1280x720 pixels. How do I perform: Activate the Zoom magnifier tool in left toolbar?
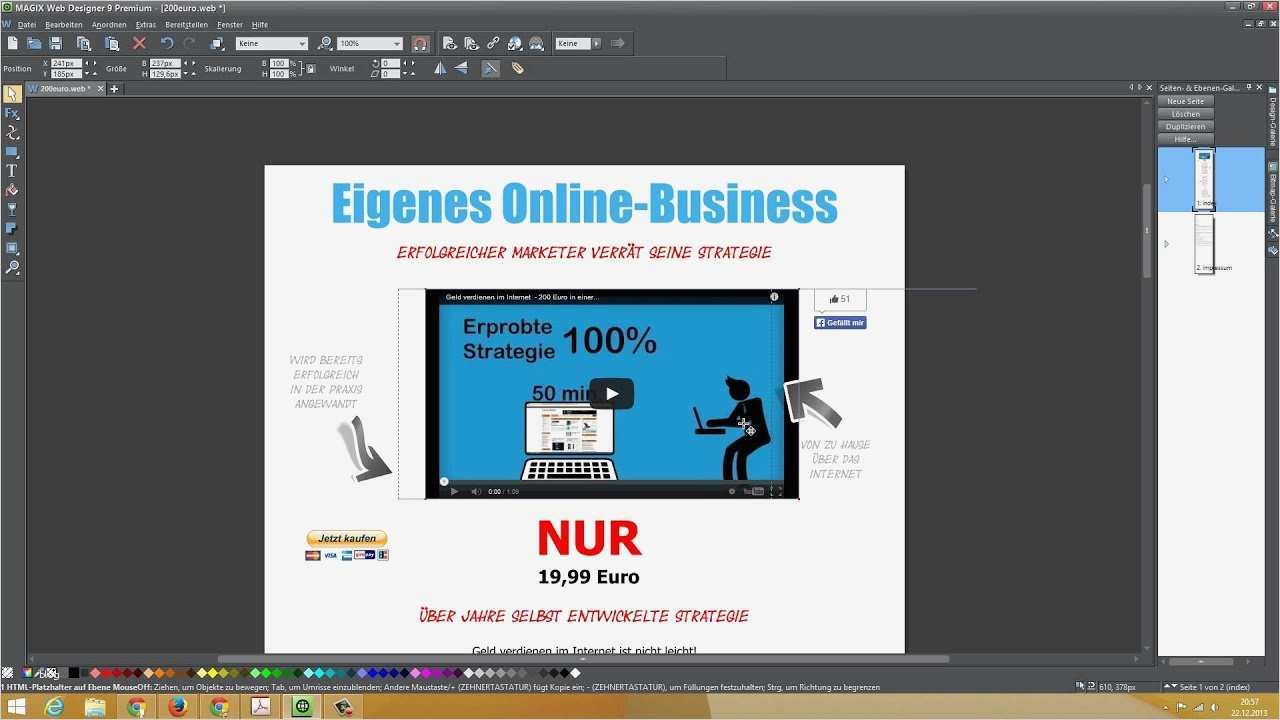click(12, 267)
